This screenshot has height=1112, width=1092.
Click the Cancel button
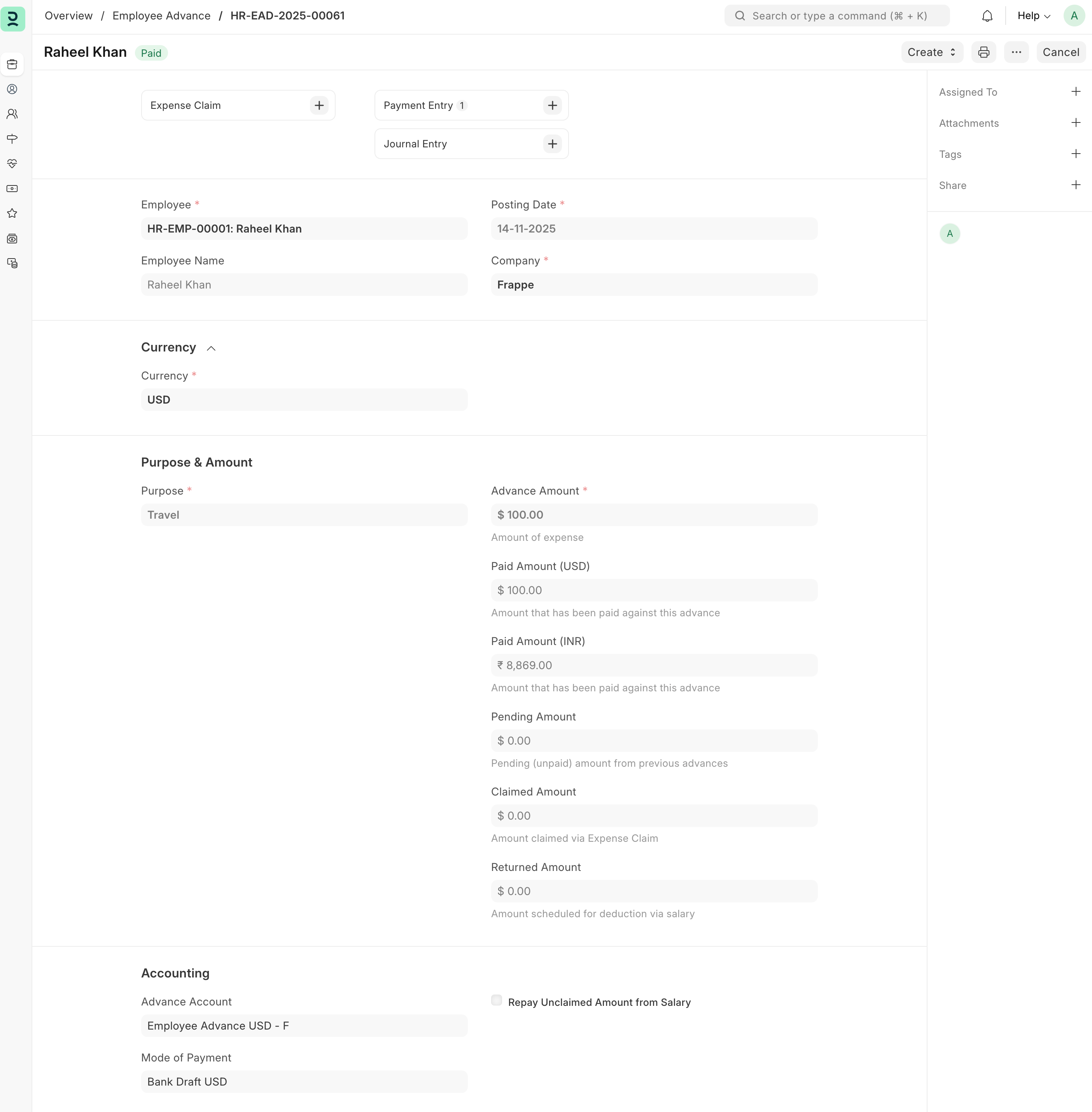1060,52
